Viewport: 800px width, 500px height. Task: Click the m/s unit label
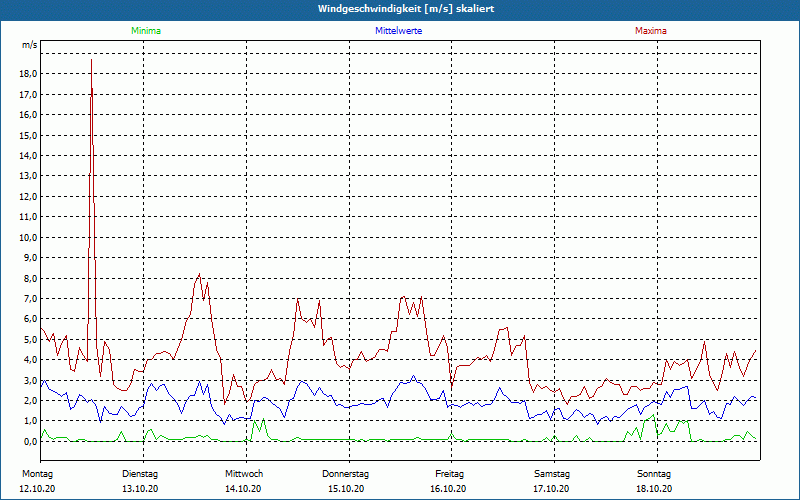(30, 45)
